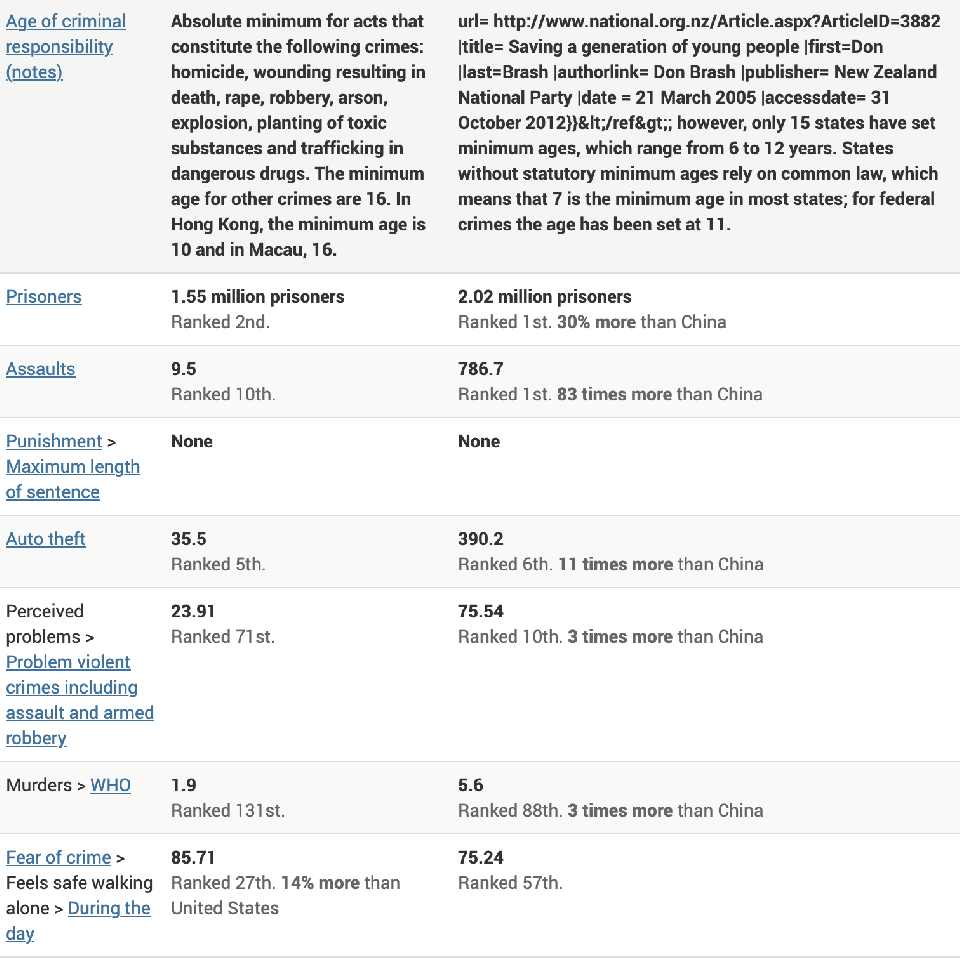
Task: Click the WHO link beside Murders
Action: (x=110, y=785)
